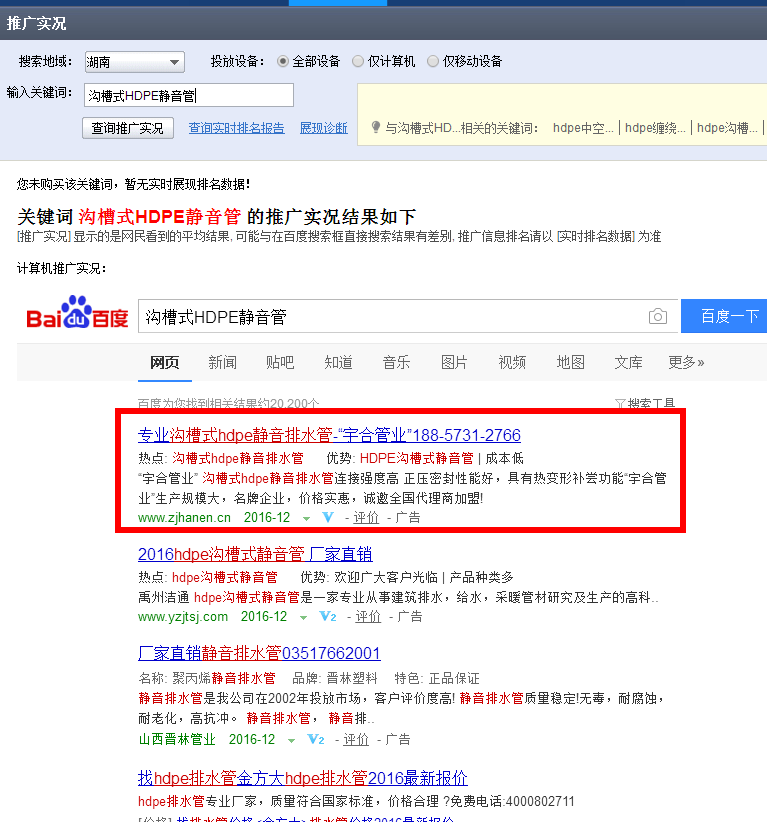
Task: Open result 2016hdpe沟槽式静音管 厂家直销
Action: 255,554
